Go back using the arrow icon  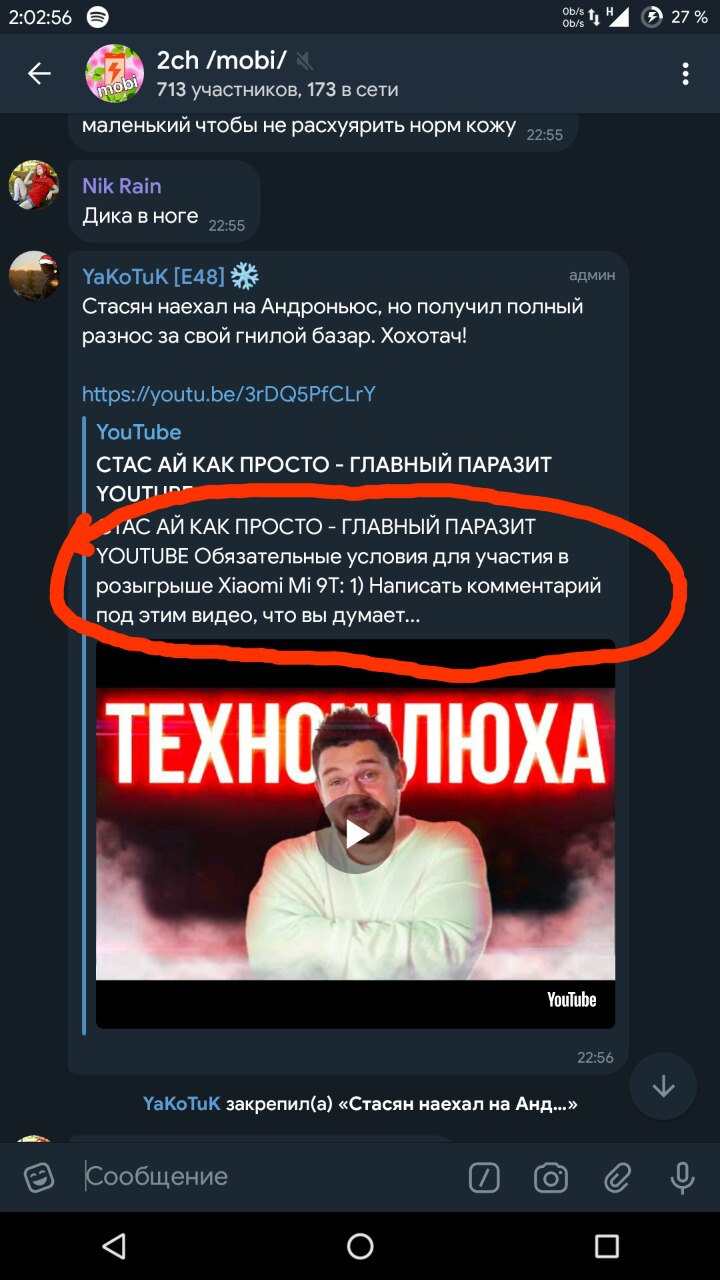tap(39, 73)
